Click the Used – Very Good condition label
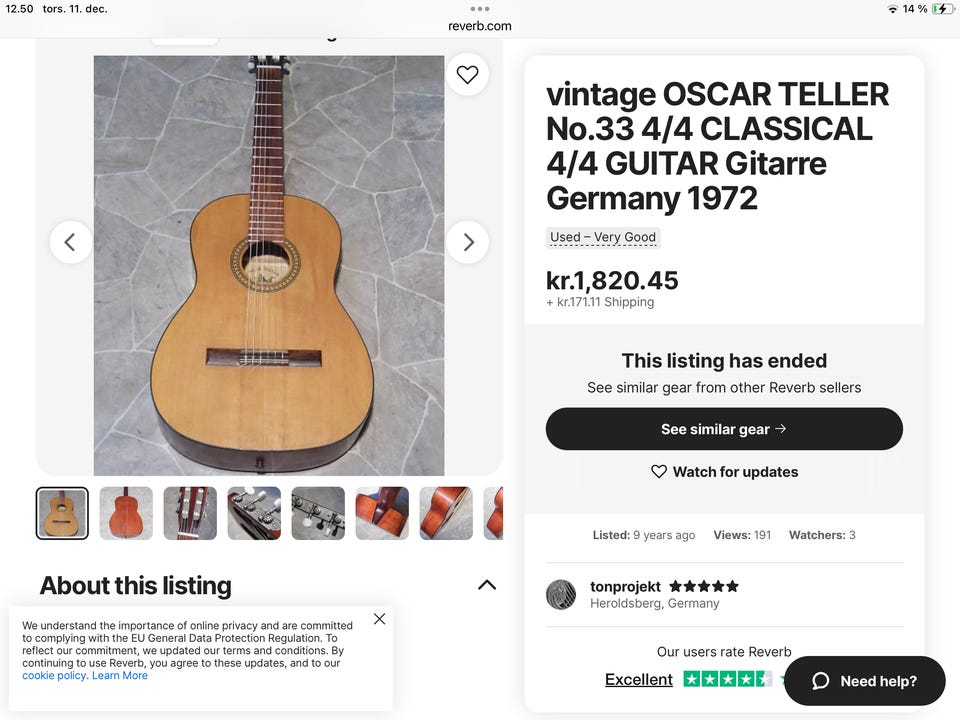Image resolution: width=960 pixels, height=720 pixels. coord(603,238)
